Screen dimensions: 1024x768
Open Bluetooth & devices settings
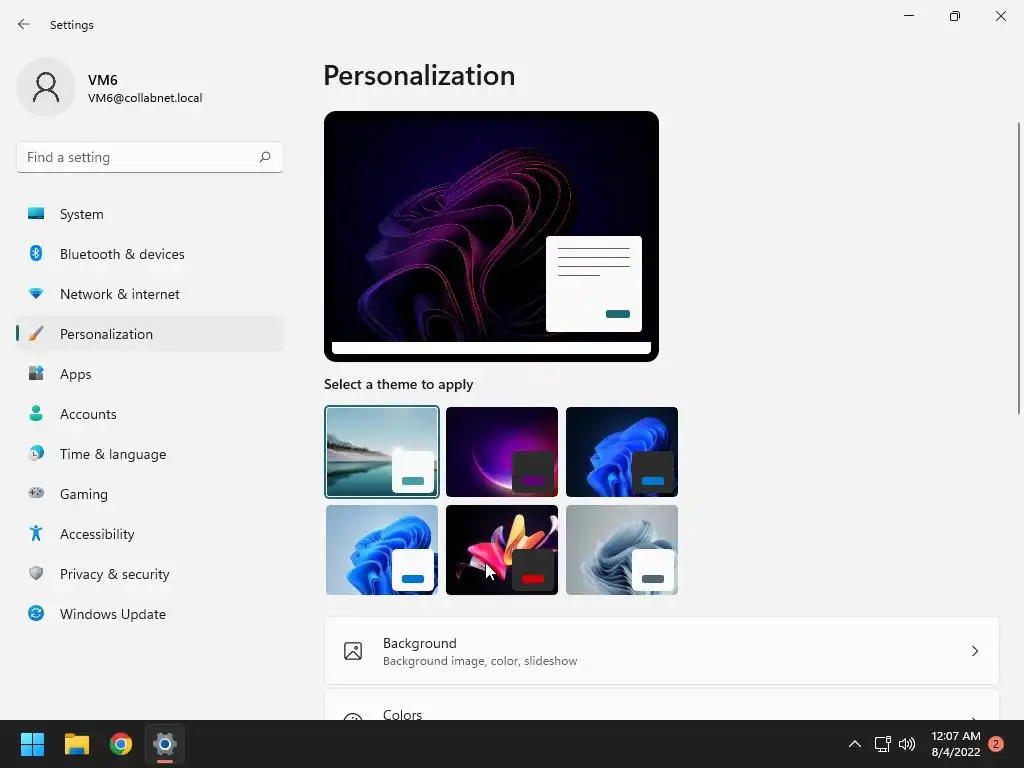(x=150, y=254)
